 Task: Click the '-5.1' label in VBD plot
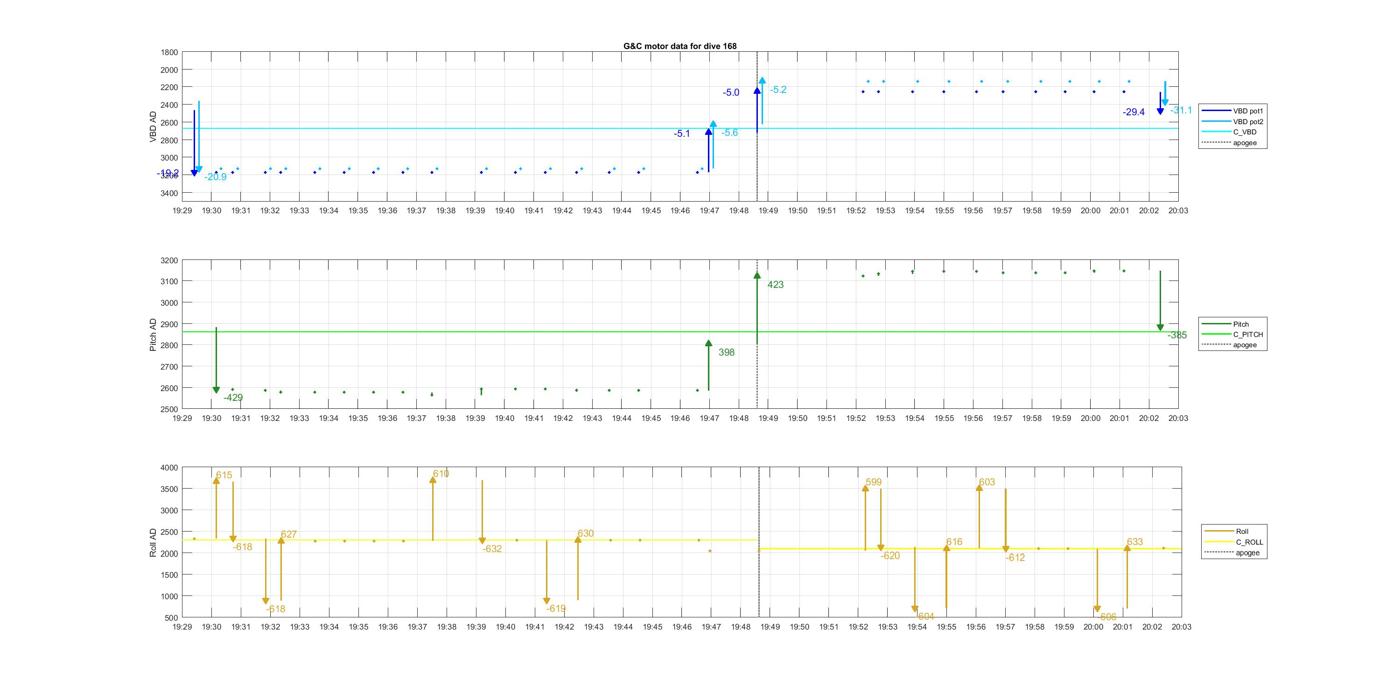(682, 133)
